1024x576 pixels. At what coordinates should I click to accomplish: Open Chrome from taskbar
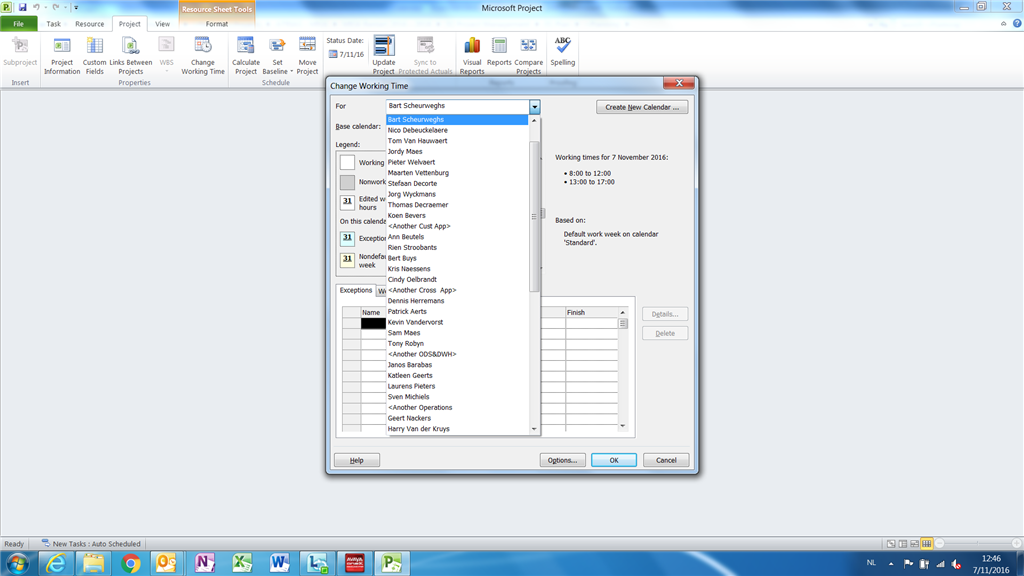[x=131, y=563]
